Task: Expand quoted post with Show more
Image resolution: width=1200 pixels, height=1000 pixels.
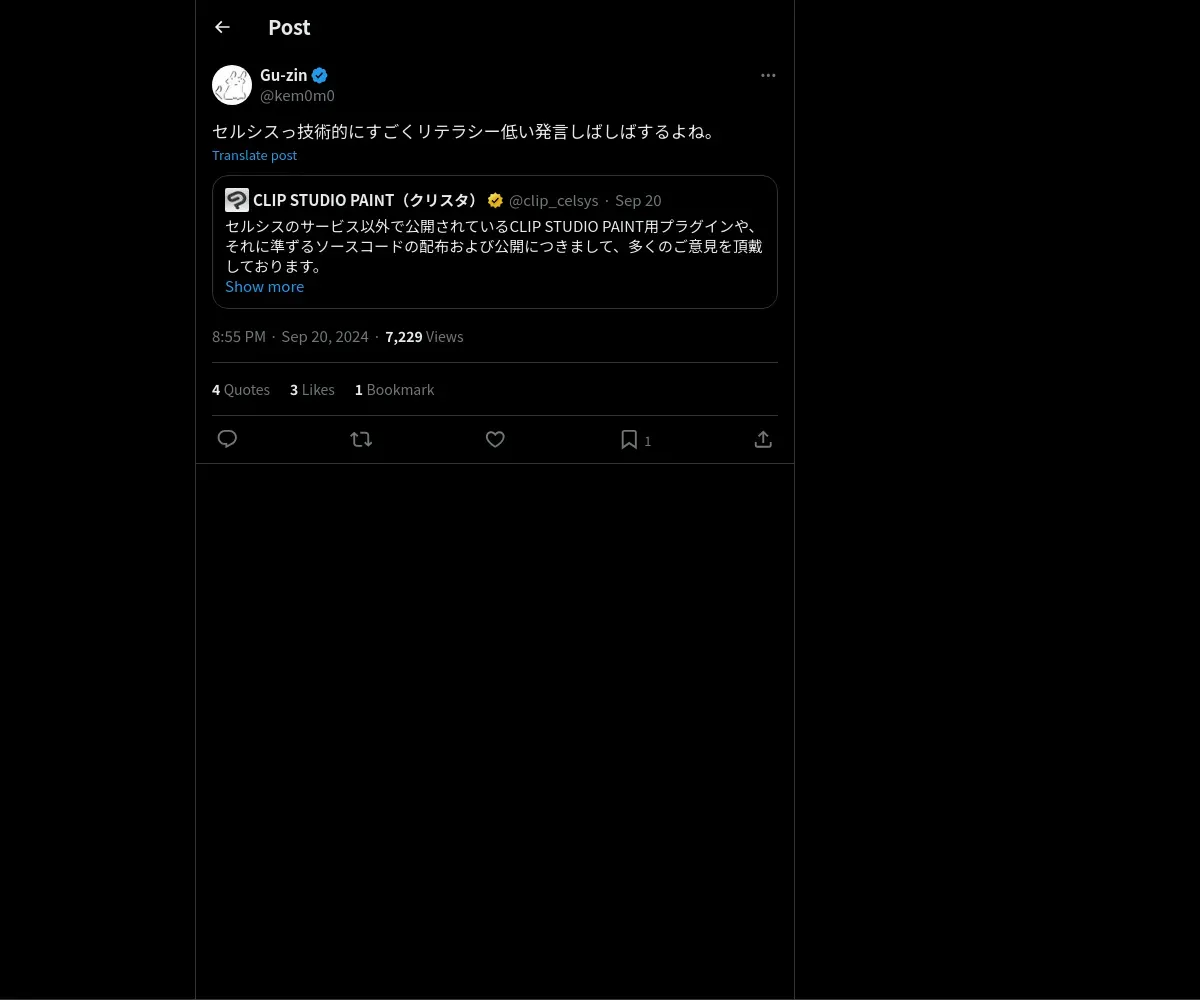Action: pyautogui.click(x=264, y=286)
